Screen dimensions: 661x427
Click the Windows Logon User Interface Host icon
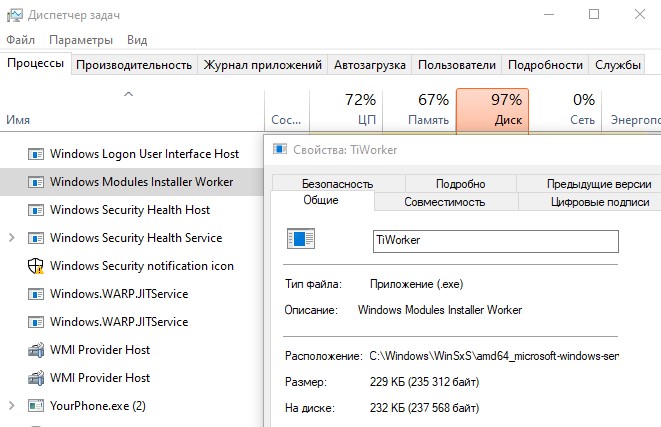point(36,154)
